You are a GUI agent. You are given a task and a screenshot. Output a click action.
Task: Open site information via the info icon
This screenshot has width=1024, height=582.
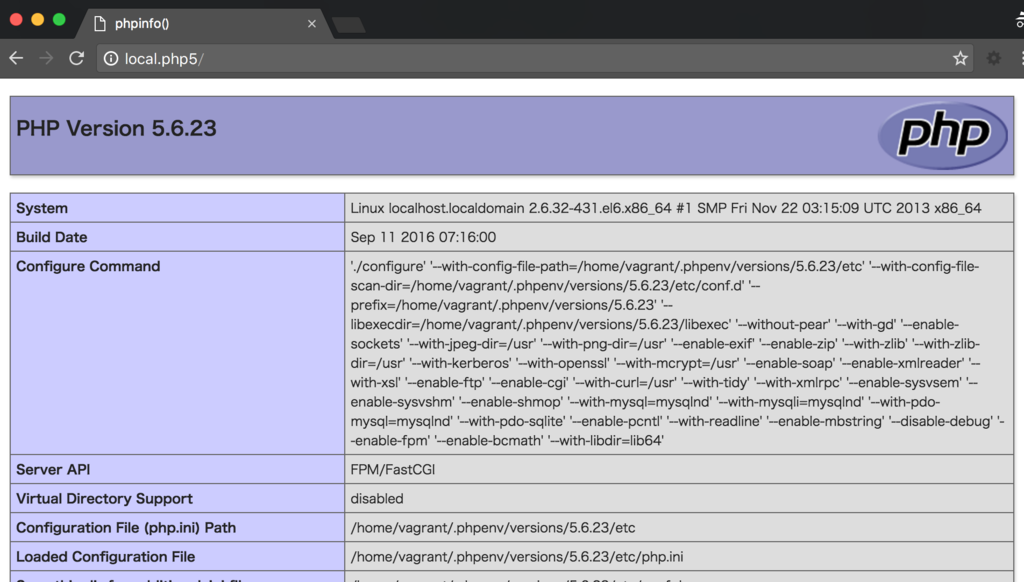click(x=110, y=58)
